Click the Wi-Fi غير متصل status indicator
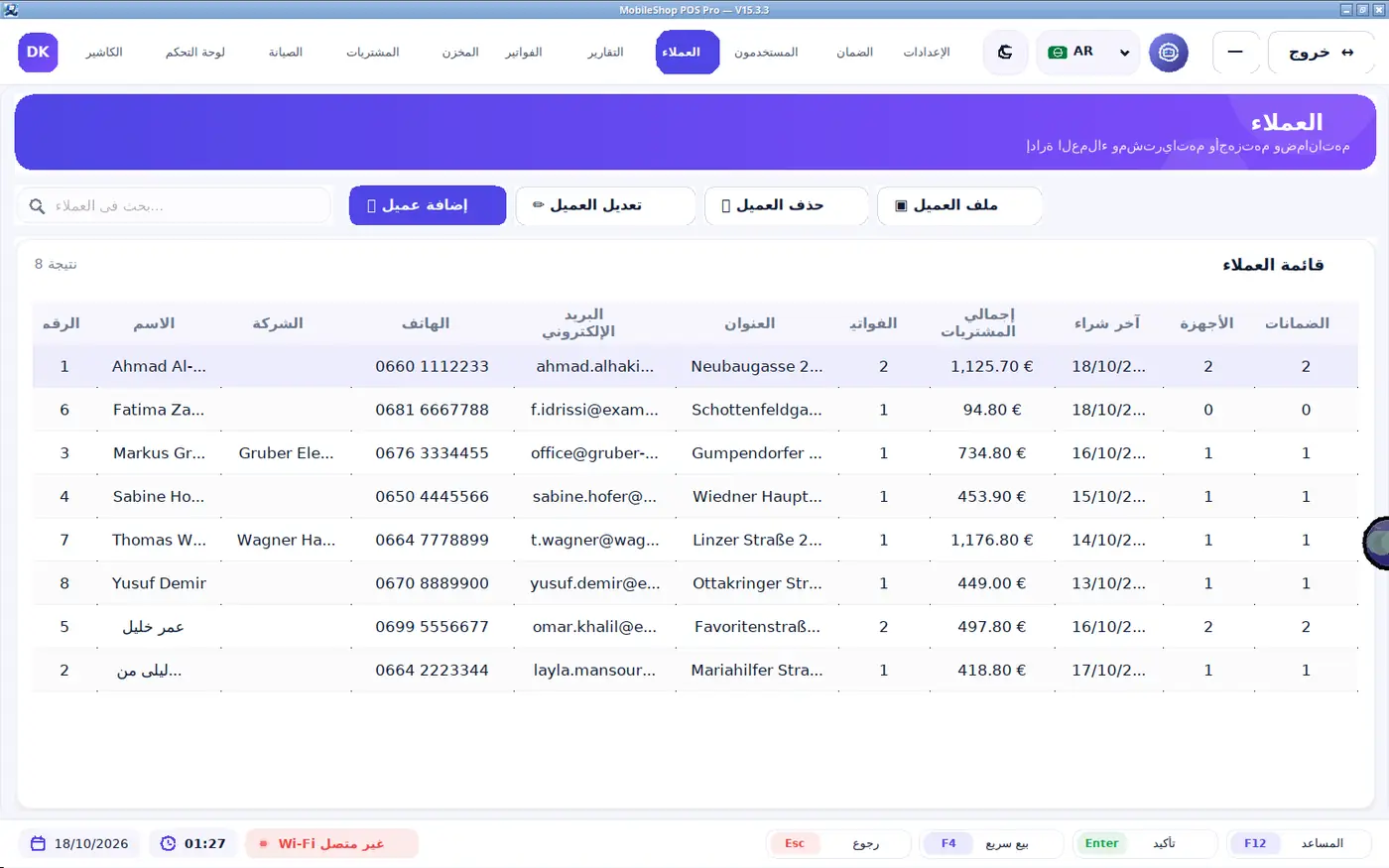Image resolution: width=1389 pixels, height=868 pixels. pyautogui.click(x=331, y=844)
